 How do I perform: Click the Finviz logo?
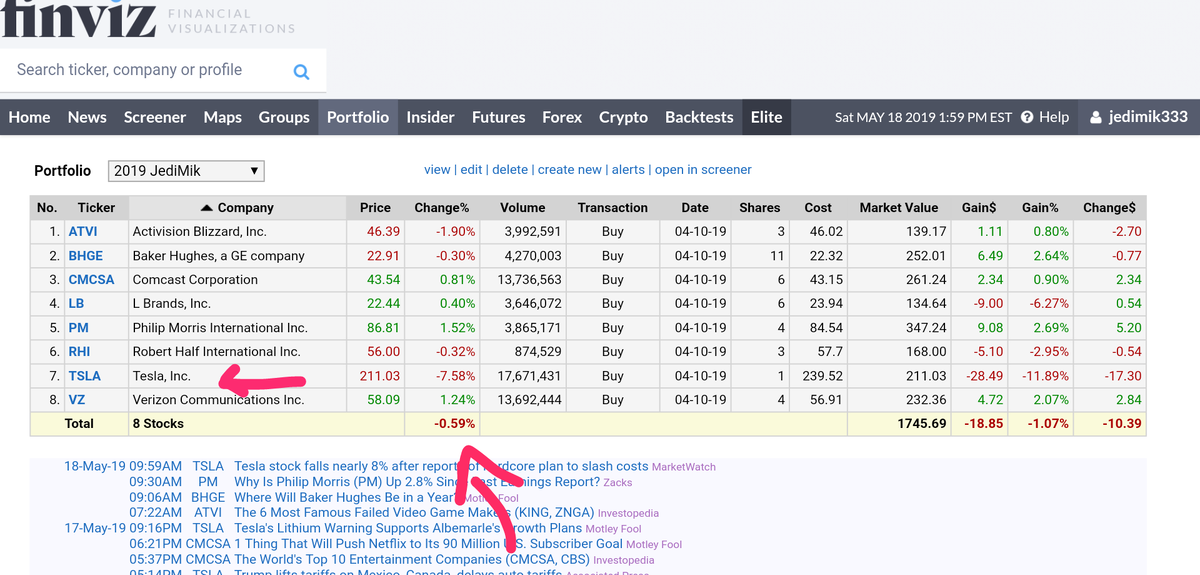tap(79, 20)
